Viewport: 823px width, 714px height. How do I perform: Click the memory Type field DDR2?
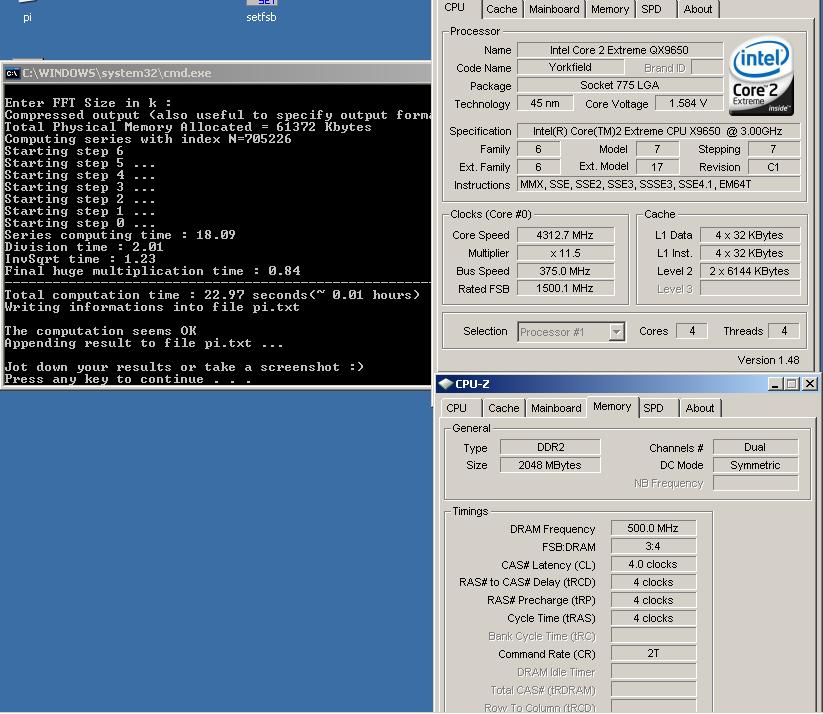pyautogui.click(x=550, y=447)
